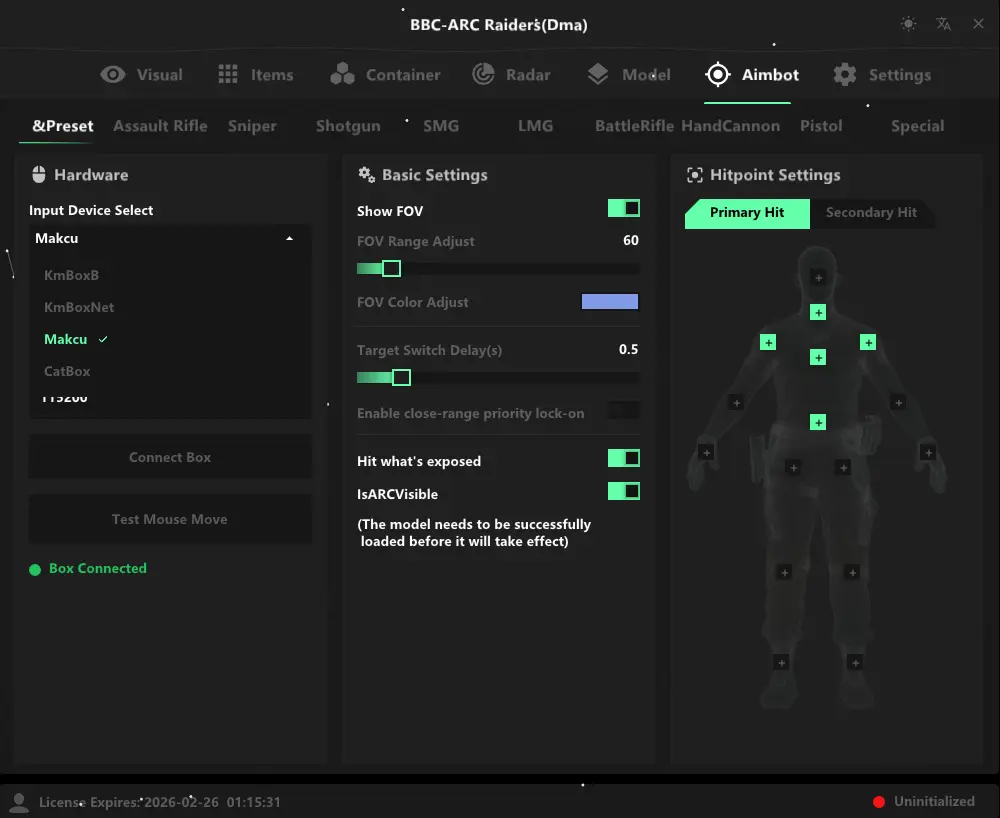The width and height of the screenshot is (1000, 818).
Task: Choose CatBox as input device
Action: (68, 371)
